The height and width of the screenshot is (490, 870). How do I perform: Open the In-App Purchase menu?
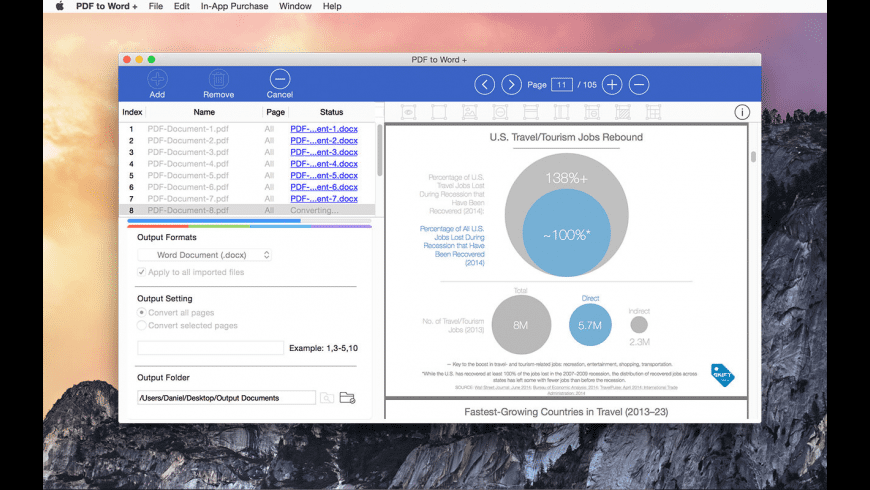(234, 6)
